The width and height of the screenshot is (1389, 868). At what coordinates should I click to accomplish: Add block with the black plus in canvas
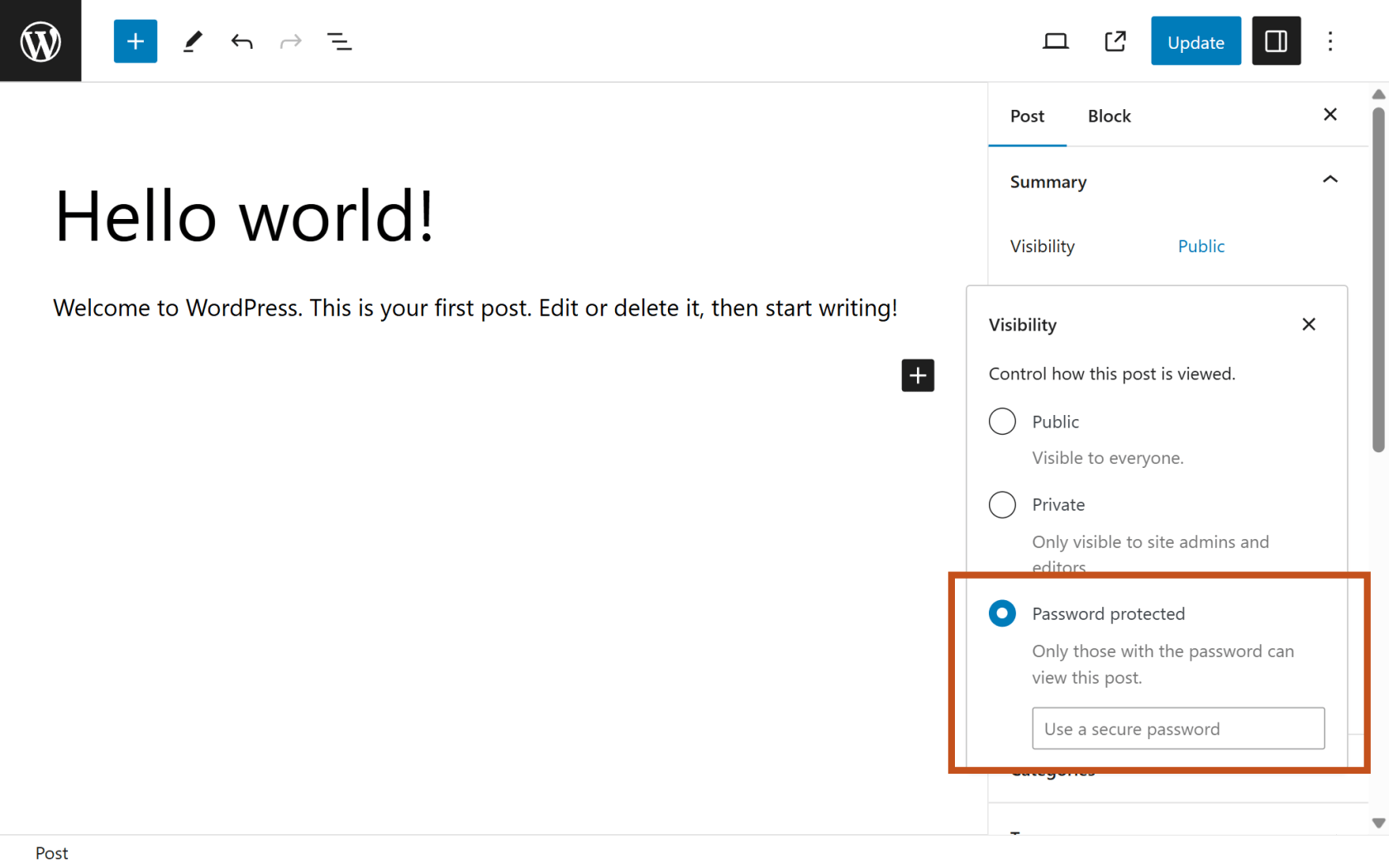[918, 375]
